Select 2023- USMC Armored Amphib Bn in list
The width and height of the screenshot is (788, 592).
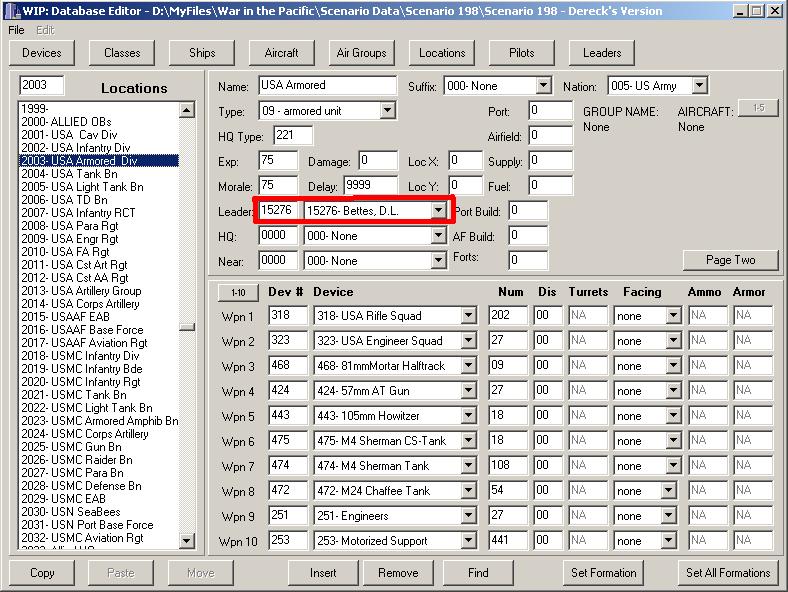[98, 421]
